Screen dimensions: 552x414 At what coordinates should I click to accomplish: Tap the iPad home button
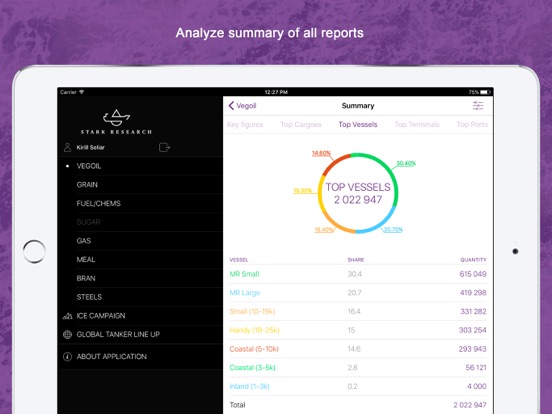pos(34,251)
